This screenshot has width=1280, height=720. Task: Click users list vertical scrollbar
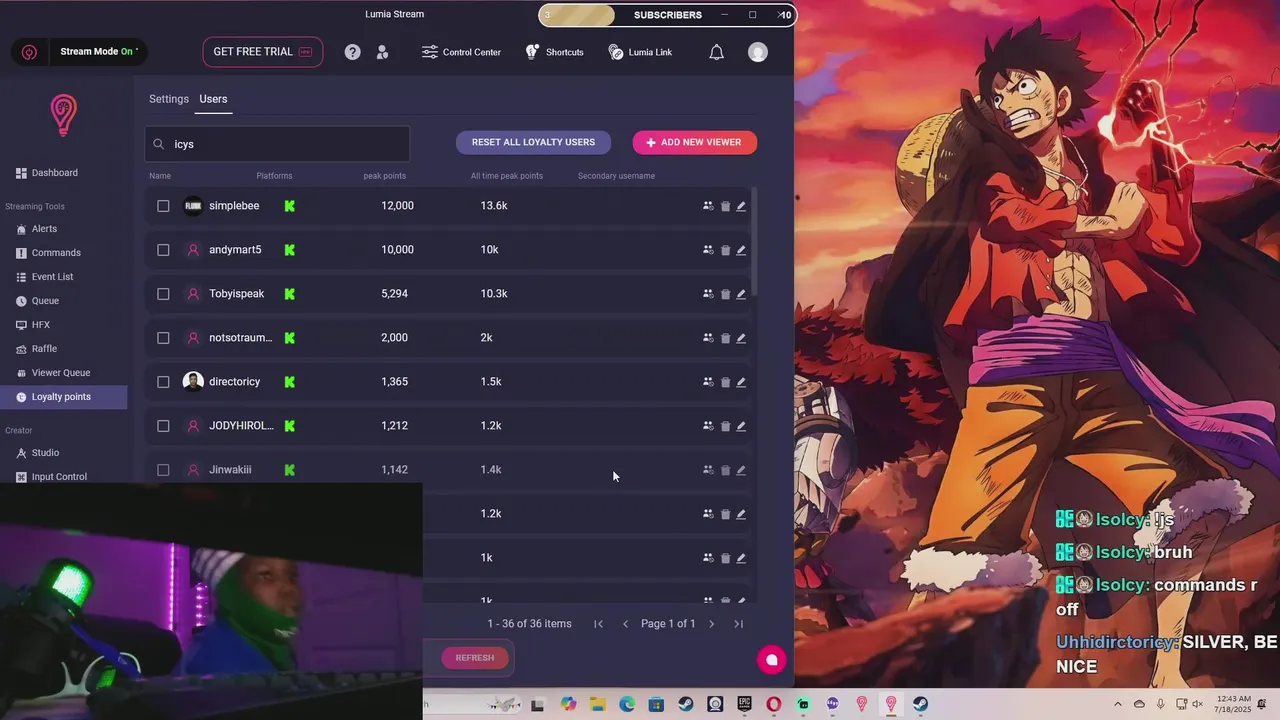coord(754,242)
